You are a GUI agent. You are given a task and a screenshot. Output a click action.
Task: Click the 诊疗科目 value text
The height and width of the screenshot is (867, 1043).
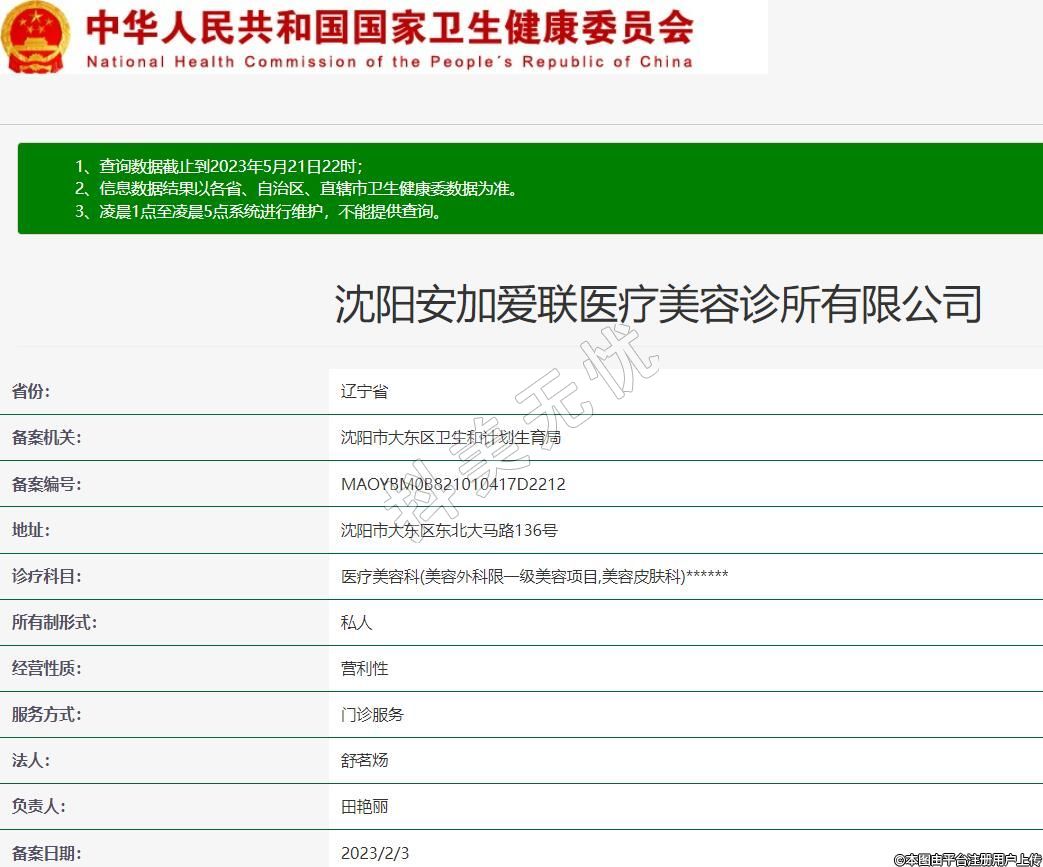[534, 576]
